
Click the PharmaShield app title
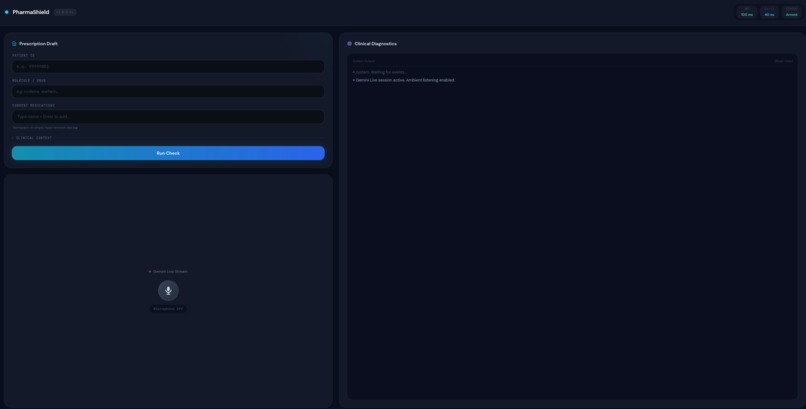(x=31, y=12)
